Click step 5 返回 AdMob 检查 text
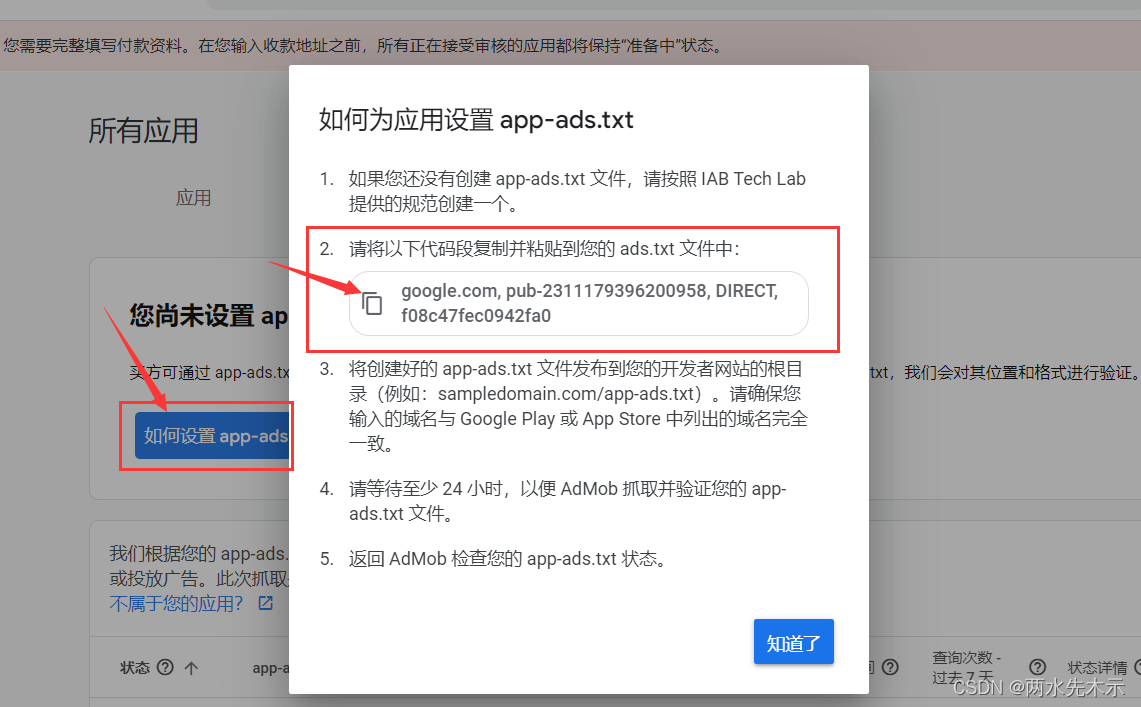This screenshot has width=1141, height=707. (x=508, y=559)
